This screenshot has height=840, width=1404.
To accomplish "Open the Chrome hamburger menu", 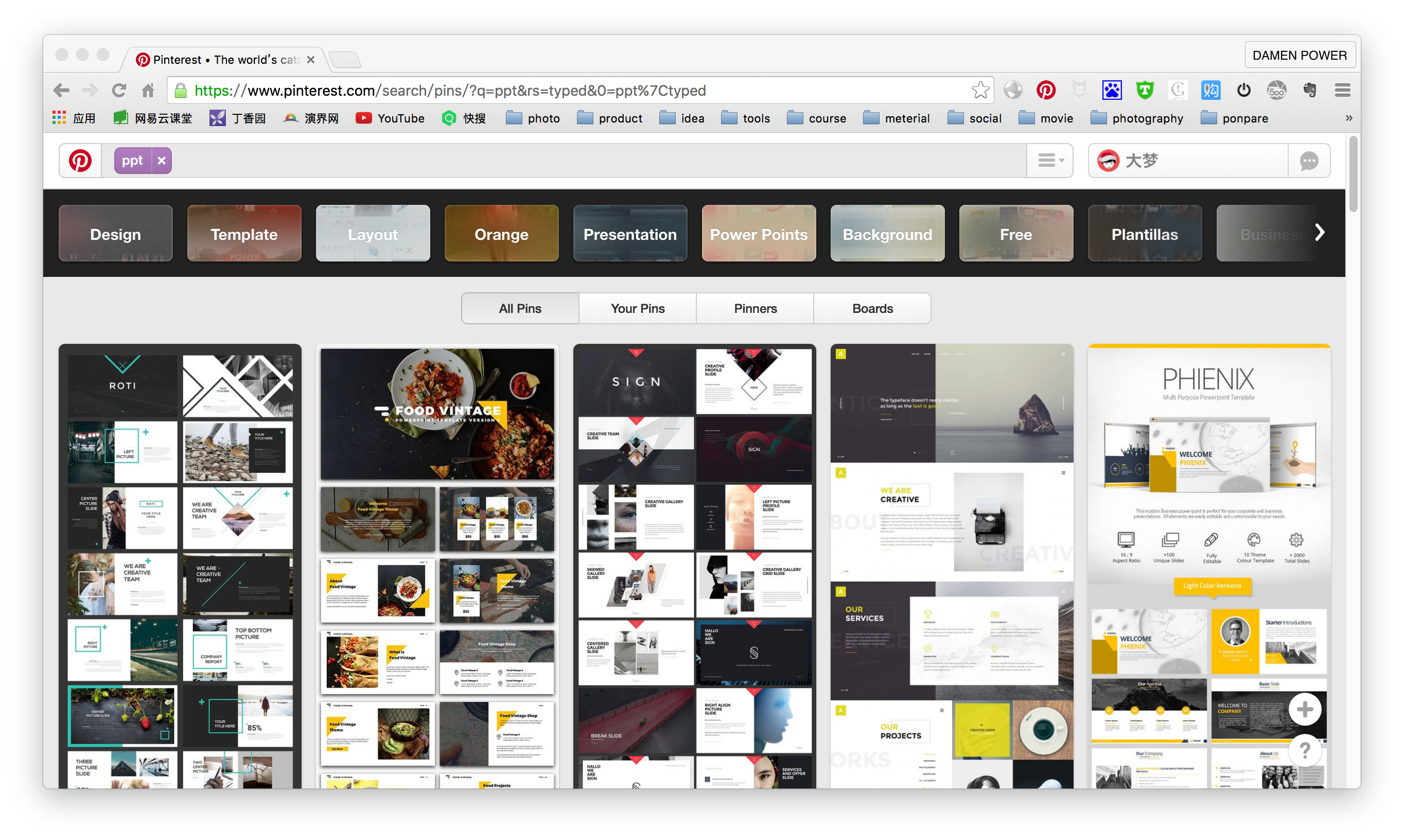I will 1342,90.
